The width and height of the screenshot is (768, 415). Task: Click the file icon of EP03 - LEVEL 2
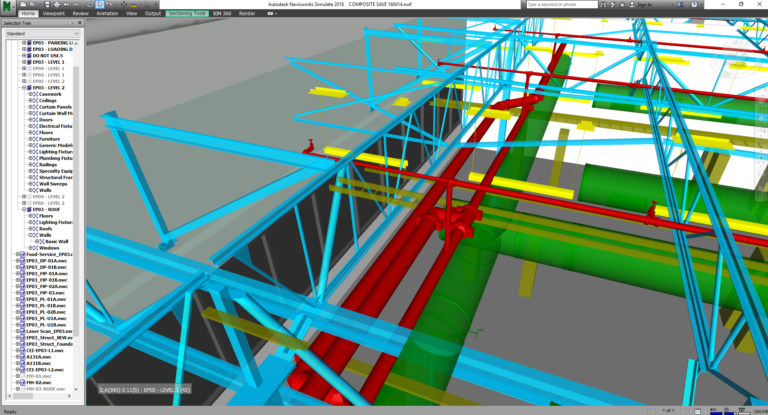coord(29,88)
